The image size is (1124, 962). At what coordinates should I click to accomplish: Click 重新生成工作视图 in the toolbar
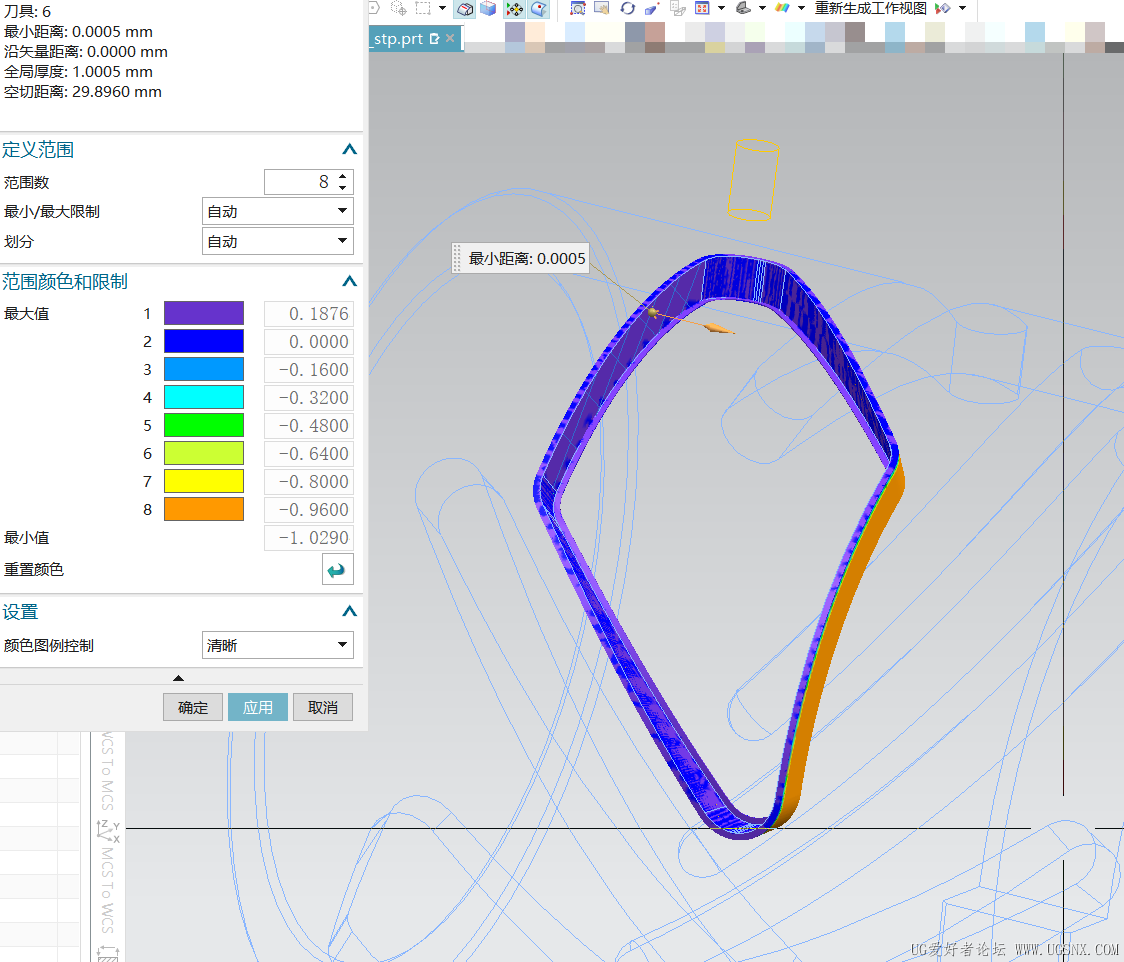pos(871,9)
